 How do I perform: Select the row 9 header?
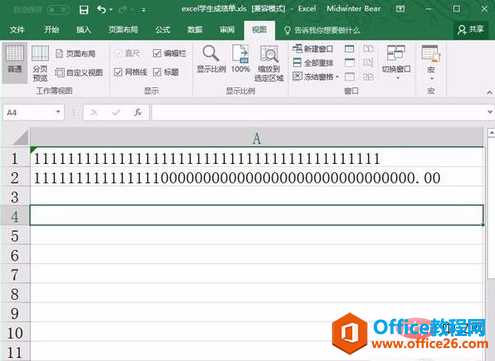15,313
